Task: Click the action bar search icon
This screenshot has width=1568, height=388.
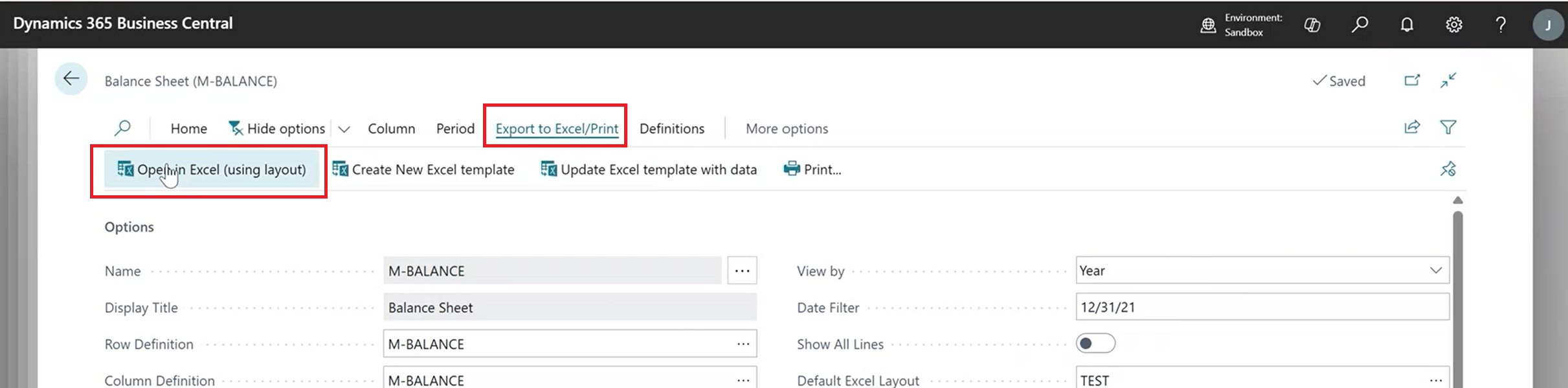Action: 122,128
